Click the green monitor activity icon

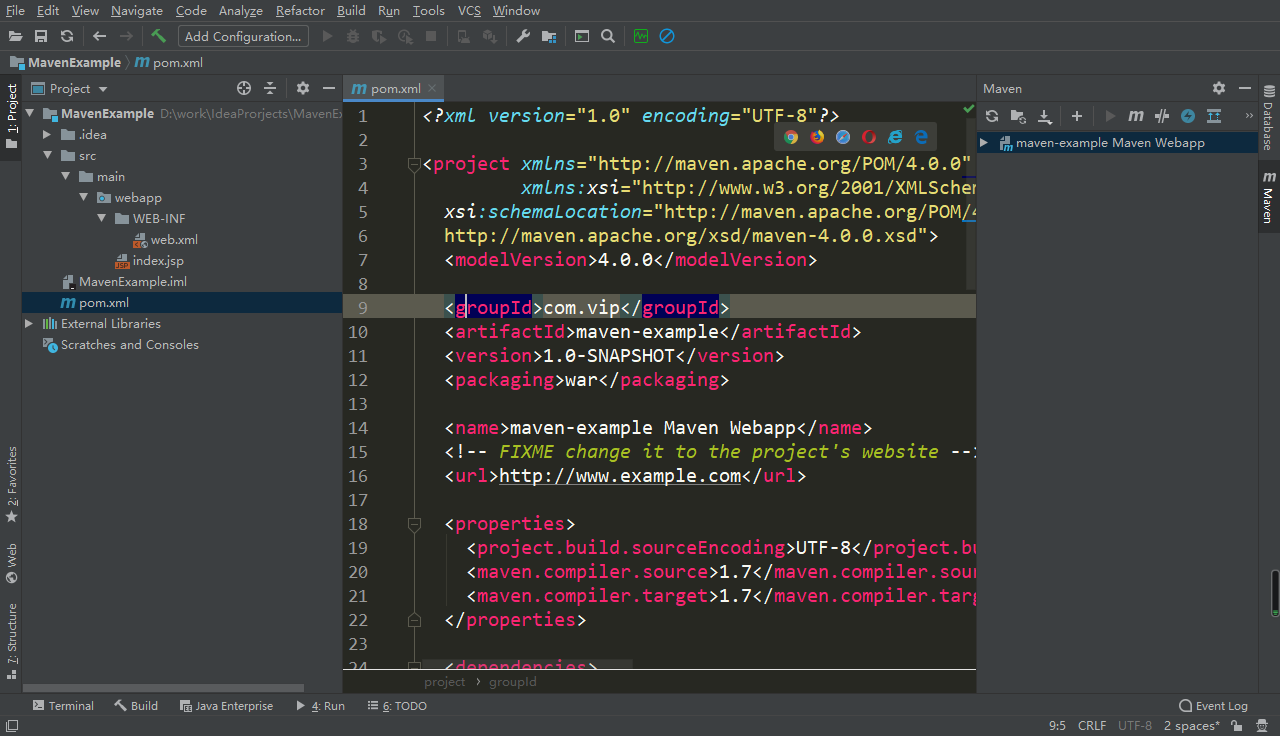point(641,36)
